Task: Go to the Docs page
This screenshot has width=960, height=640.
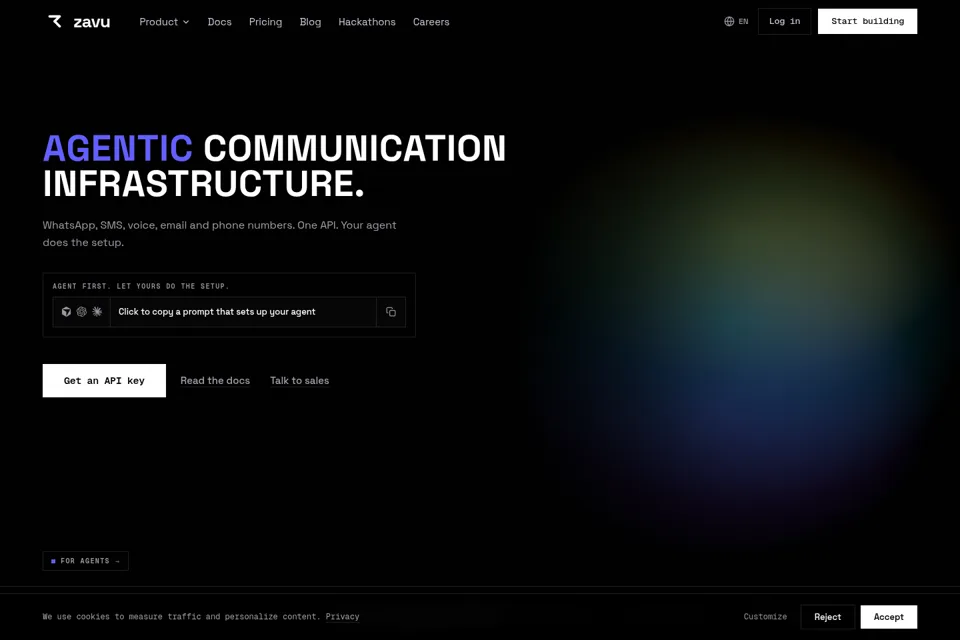Action: pos(219,21)
